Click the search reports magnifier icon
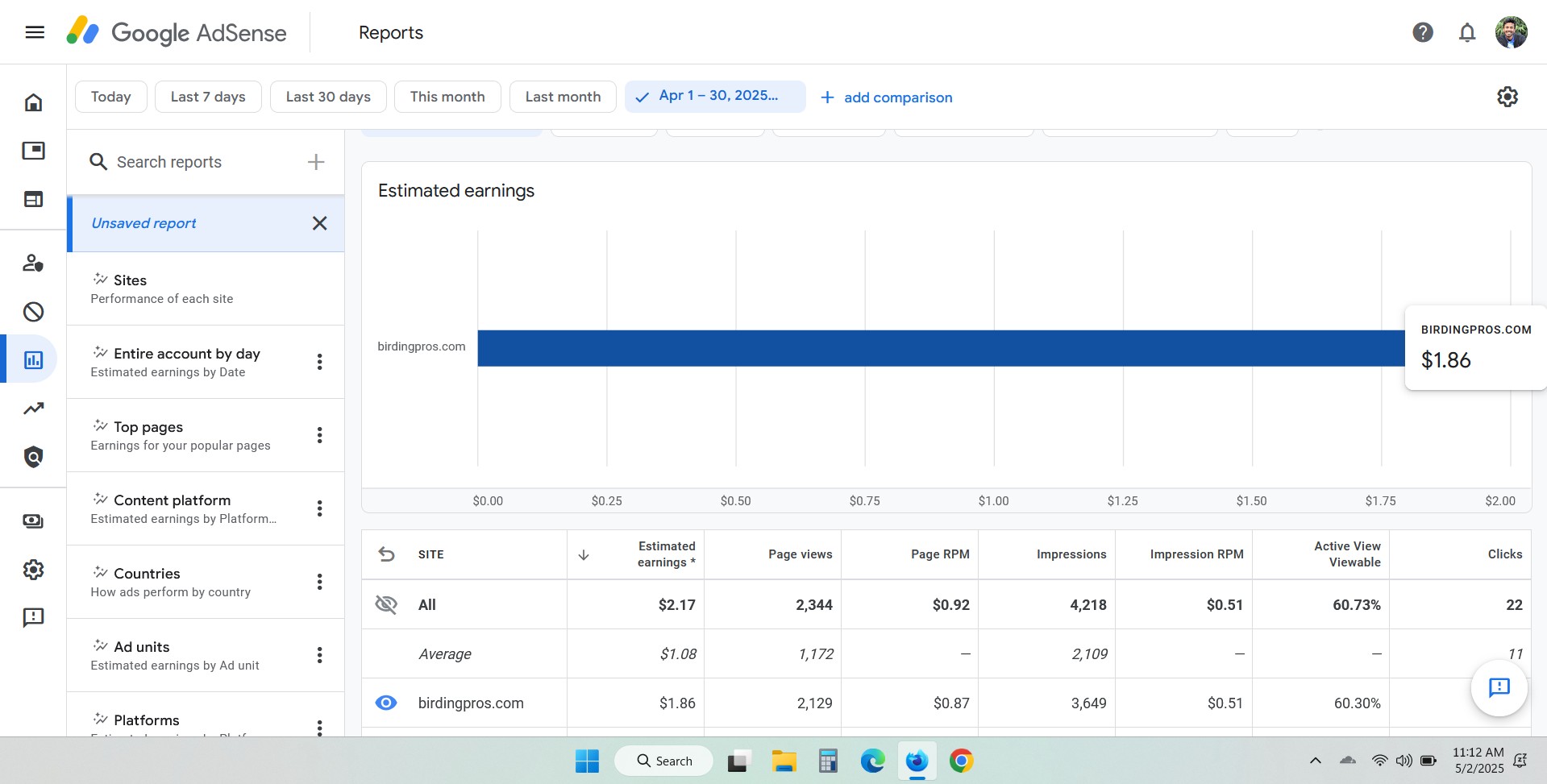Viewport: 1547px width, 784px height. [98, 162]
